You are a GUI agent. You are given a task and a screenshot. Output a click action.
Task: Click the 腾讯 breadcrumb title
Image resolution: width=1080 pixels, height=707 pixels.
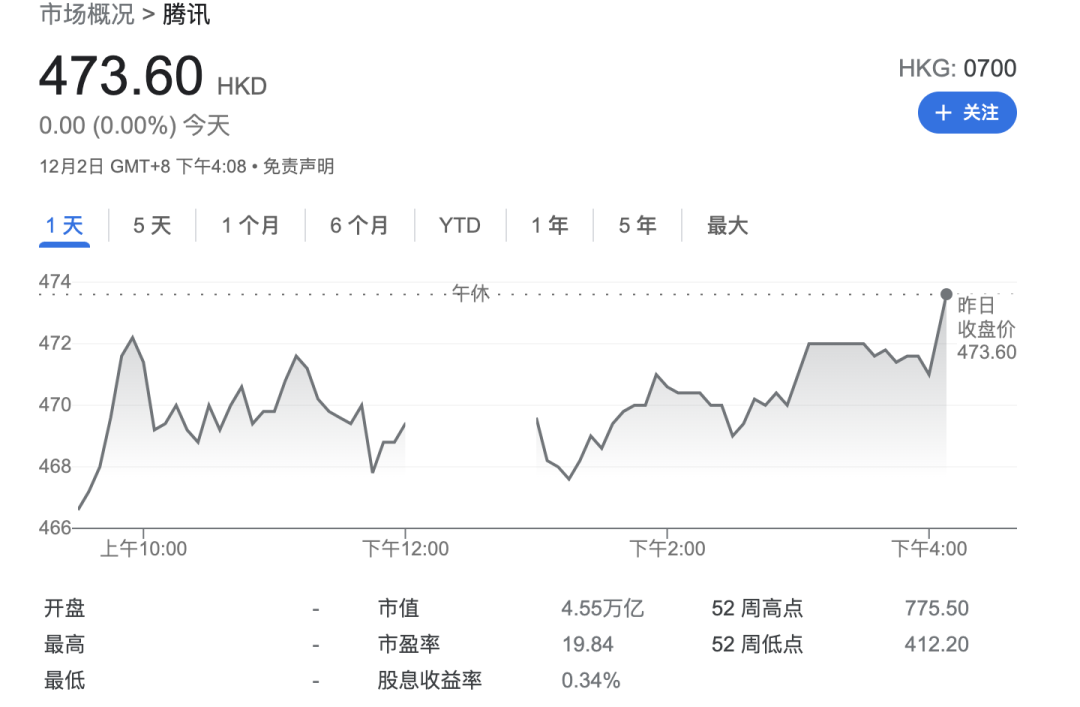point(187,15)
